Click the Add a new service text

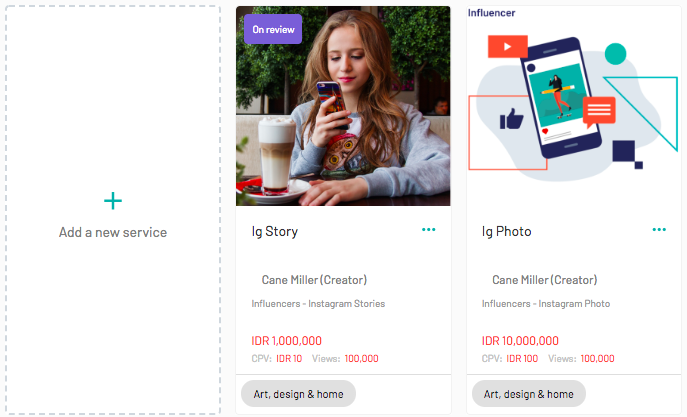[x=113, y=232]
